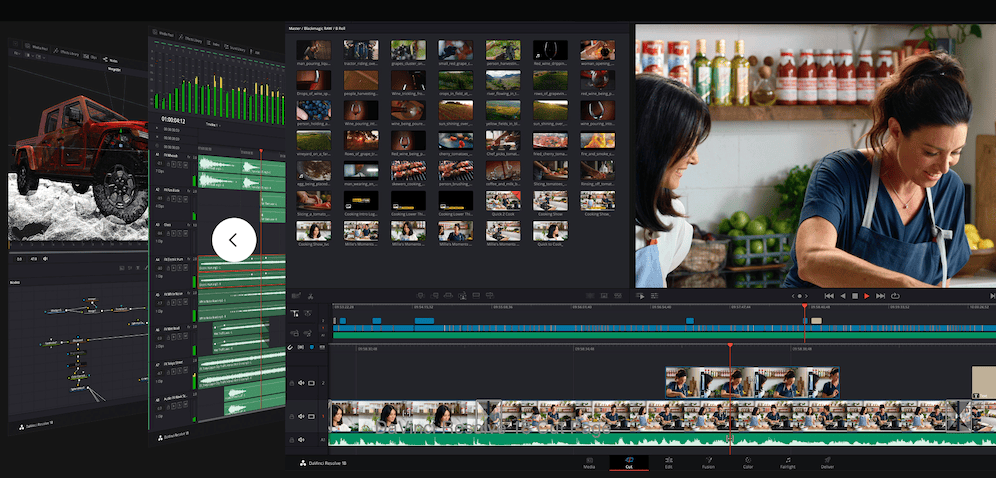Switch to the Edit page tab
This screenshot has height=478, width=996.
pyautogui.click(x=668, y=462)
